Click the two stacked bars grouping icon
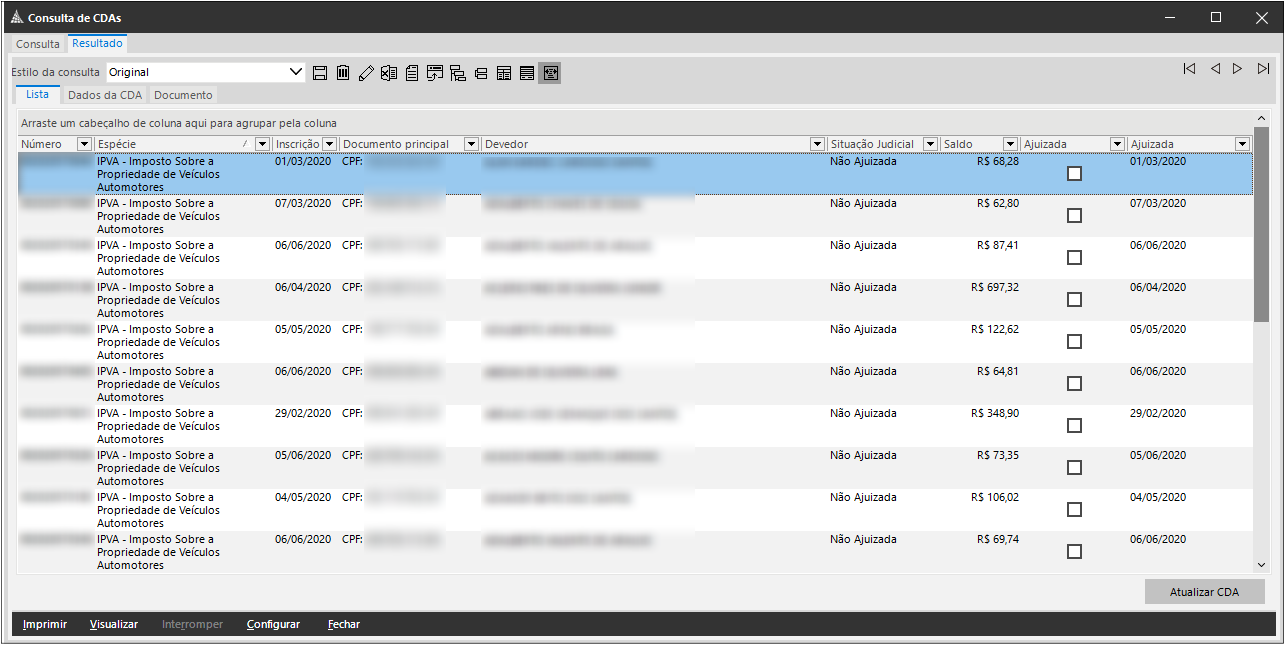This screenshot has width=1285, height=645. 481,73
